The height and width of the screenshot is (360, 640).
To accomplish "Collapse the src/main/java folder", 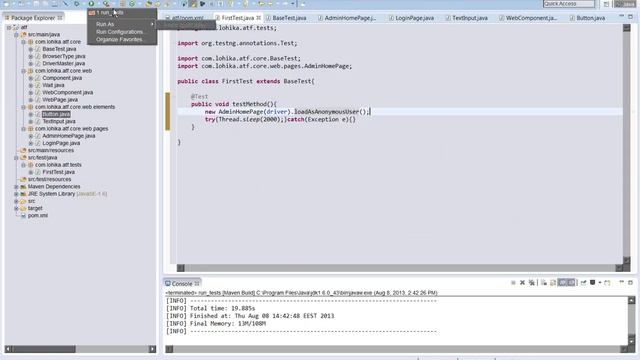I will pos(16,35).
